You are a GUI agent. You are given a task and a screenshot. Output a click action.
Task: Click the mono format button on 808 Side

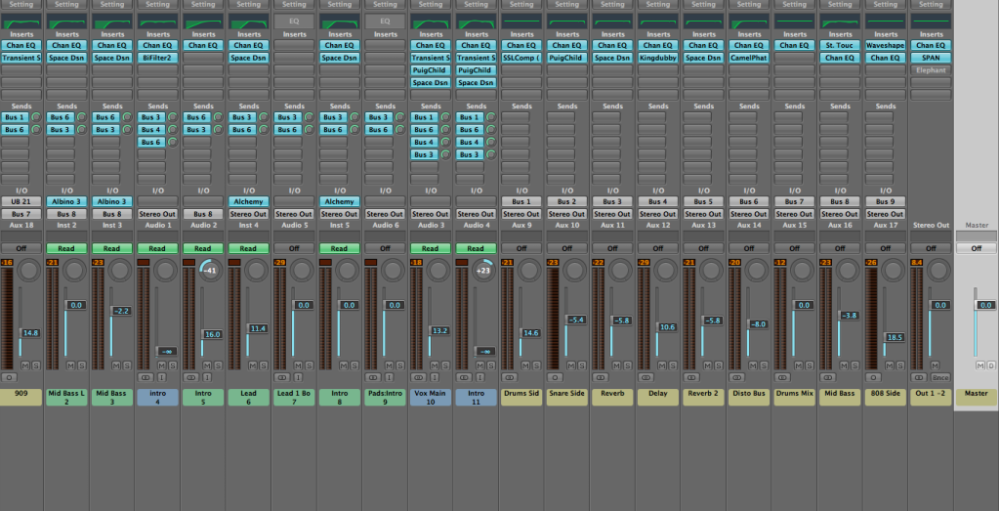pyautogui.click(x=872, y=377)
